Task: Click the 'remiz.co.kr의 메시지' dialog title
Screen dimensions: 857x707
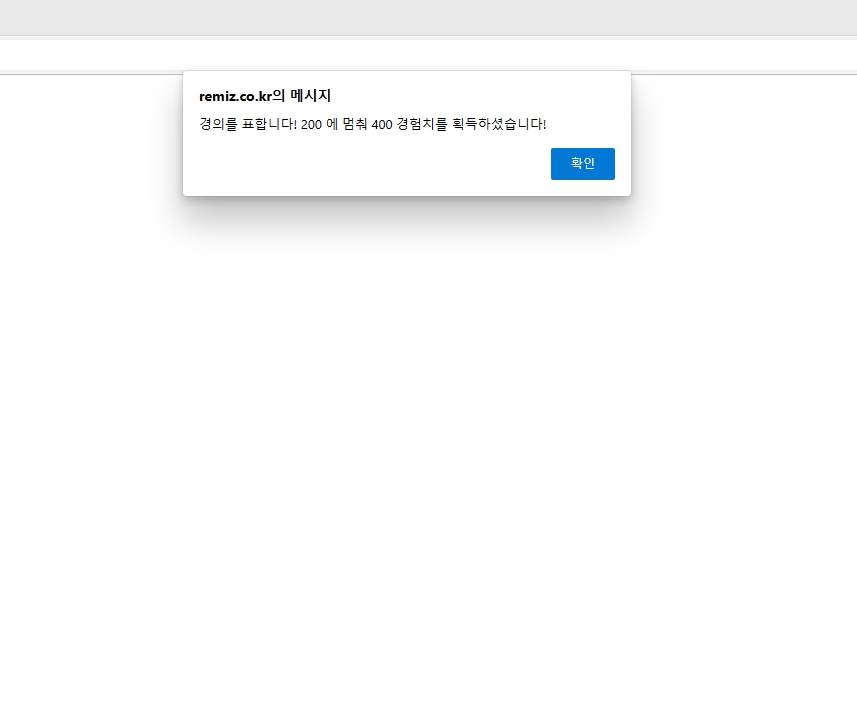Action: [x=265, y=96]
